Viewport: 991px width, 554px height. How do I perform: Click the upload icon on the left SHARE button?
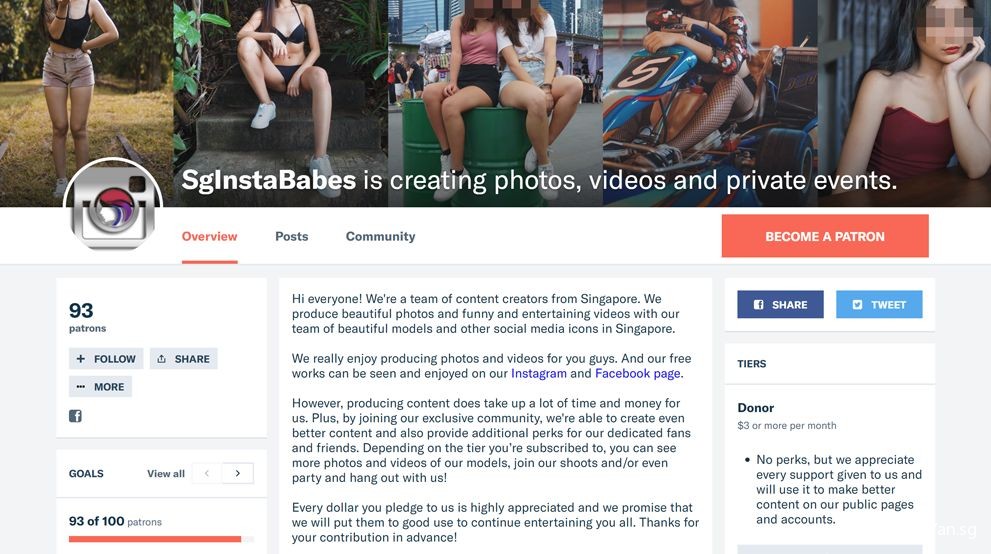pyautogui.click(x=161, y=359)
